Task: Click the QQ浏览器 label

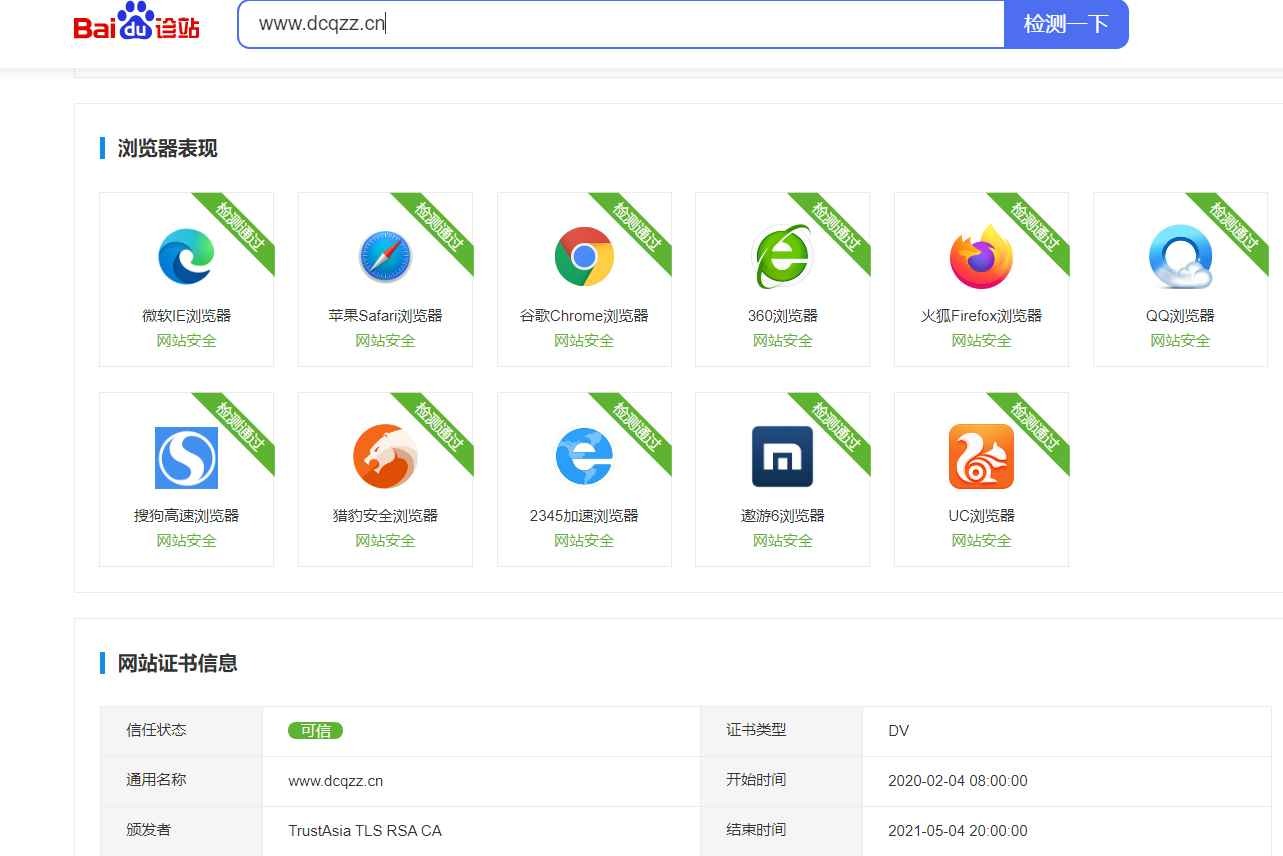Action: click(1180, 316)
